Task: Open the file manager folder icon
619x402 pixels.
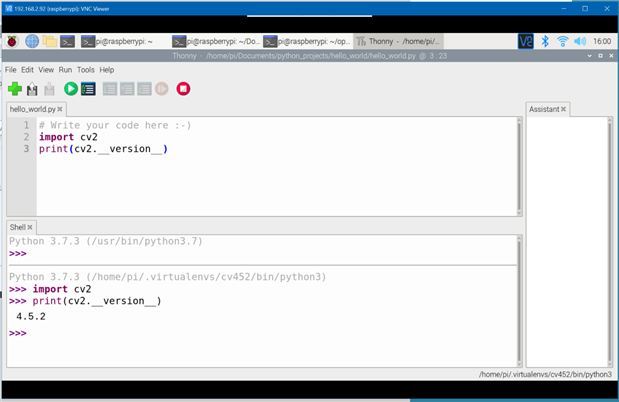Action: (x=50, y=42)
